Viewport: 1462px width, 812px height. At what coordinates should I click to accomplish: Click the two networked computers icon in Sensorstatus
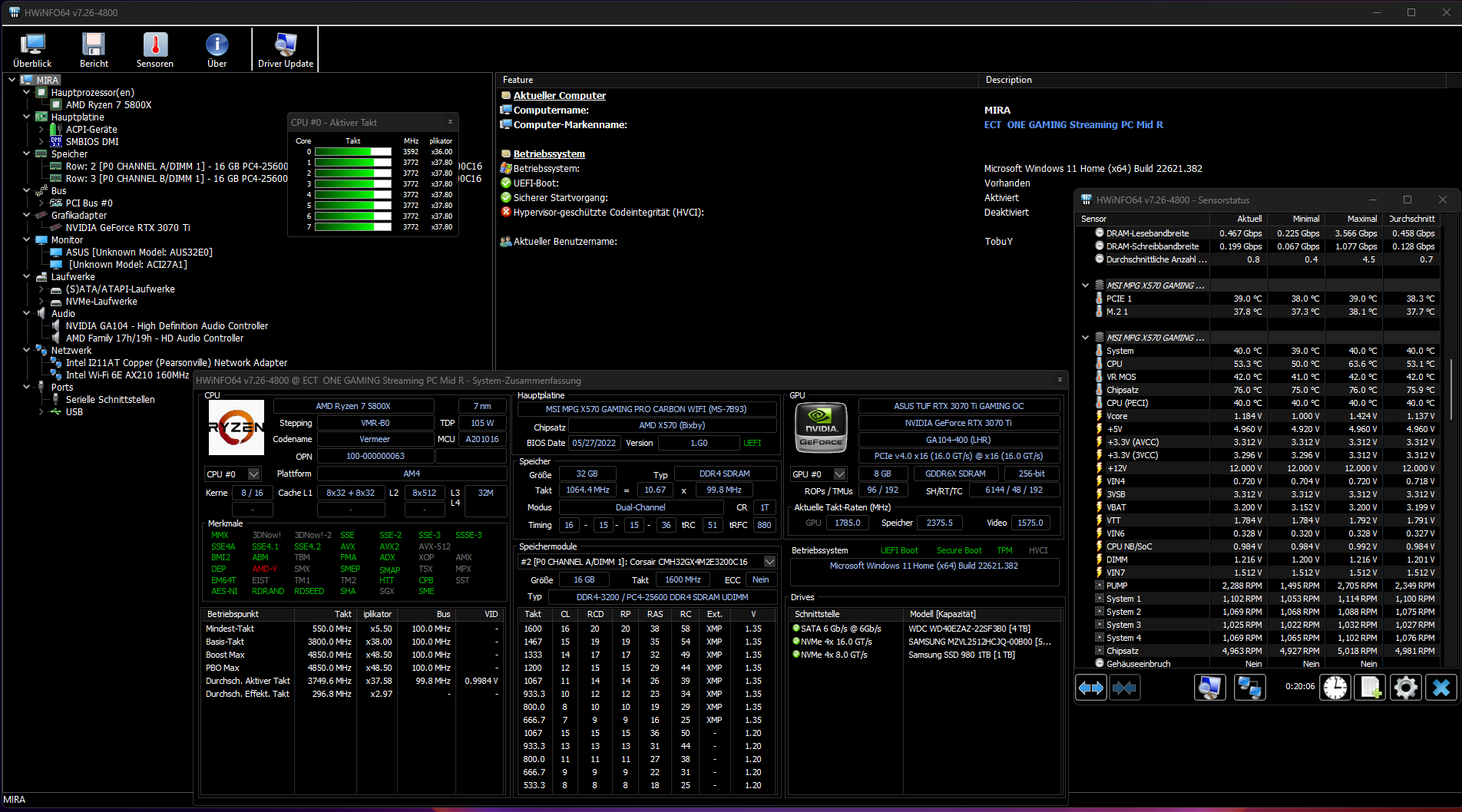[1249, 688]
